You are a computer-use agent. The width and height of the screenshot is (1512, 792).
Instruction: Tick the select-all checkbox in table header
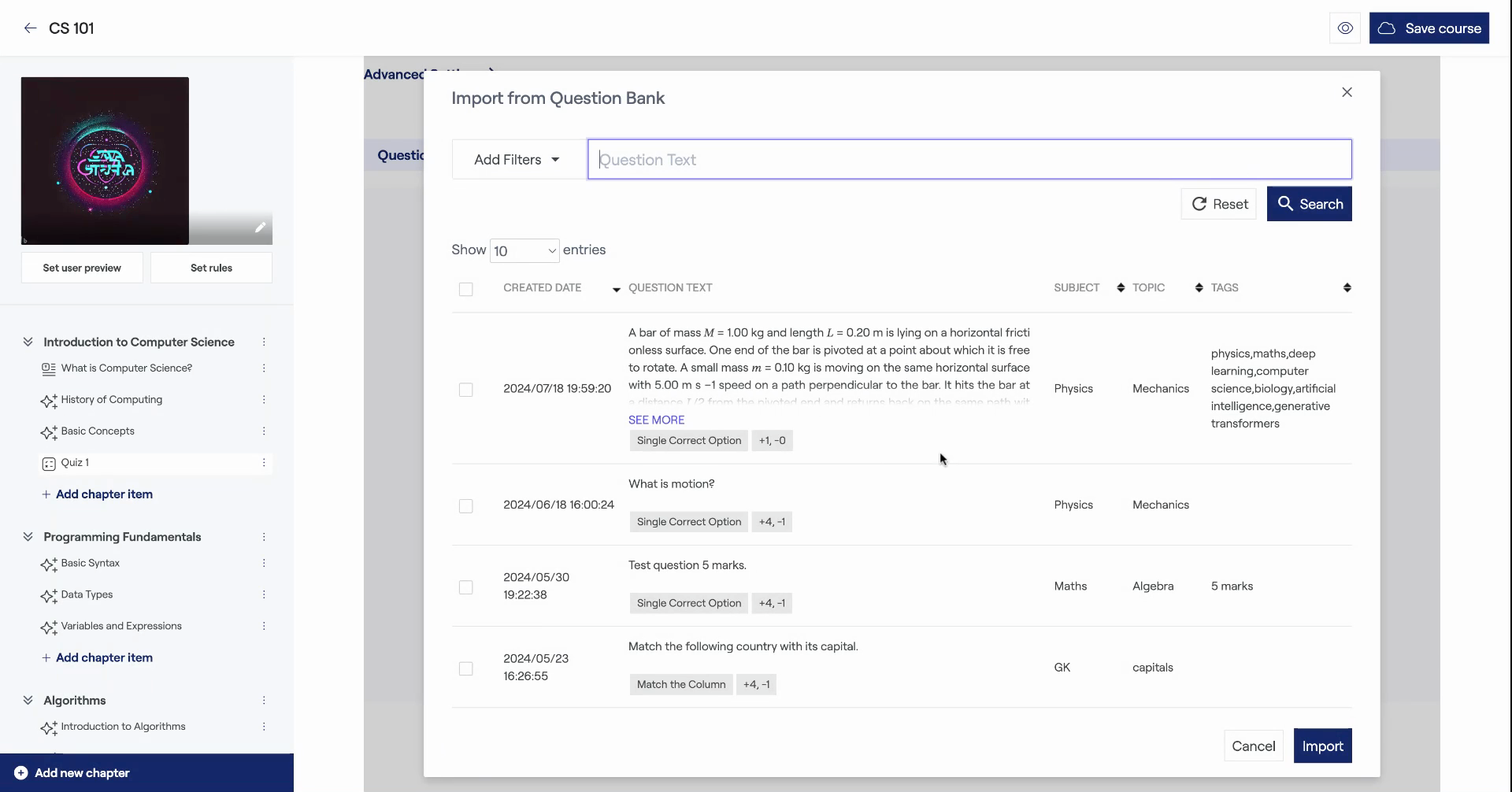[x=466, y=290]
